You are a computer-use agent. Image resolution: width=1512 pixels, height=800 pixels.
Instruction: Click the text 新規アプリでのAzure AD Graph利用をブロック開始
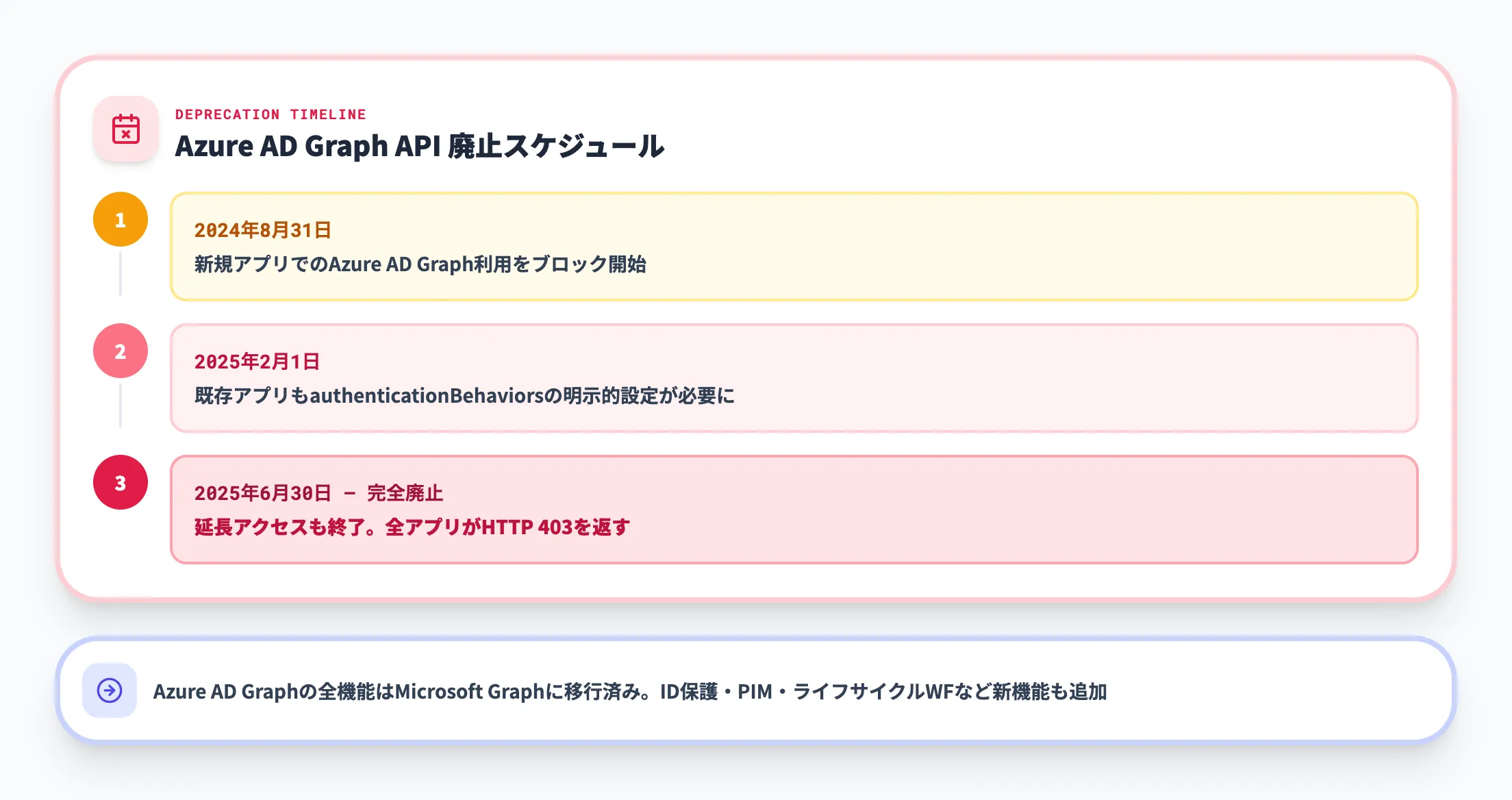pos(420,264)
